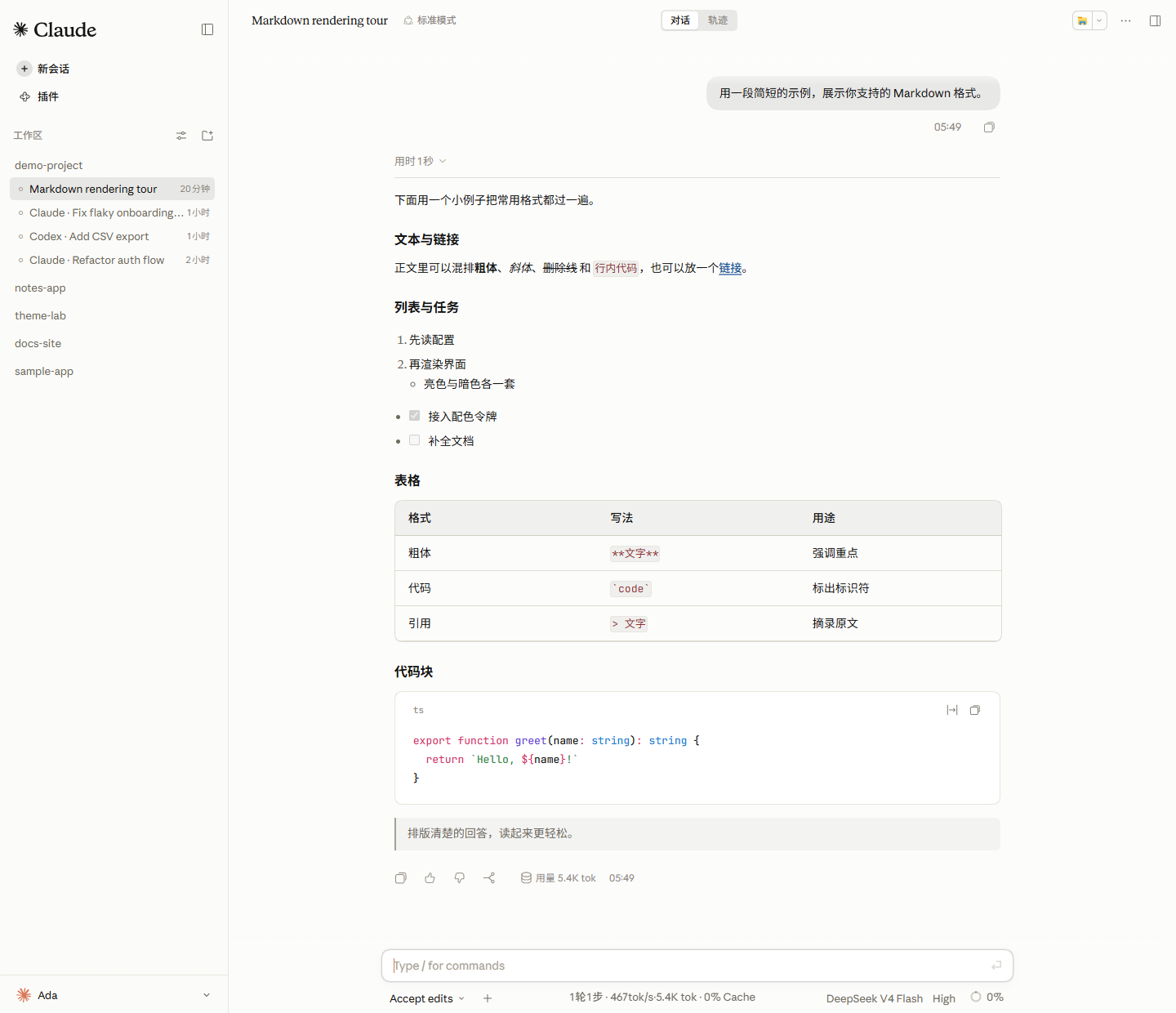Open Claude · Refactor auth flow session
Image resolution: width=1176 pixels, height=1013 pixels.
[113, 260]
